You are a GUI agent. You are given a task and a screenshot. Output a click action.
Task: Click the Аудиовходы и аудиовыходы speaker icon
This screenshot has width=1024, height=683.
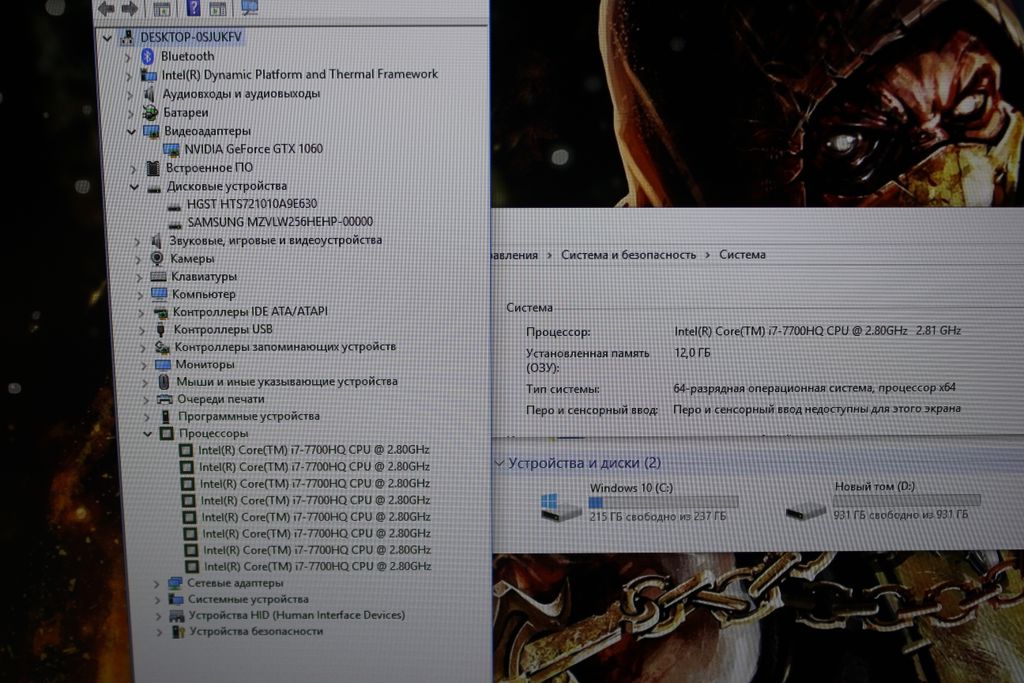(149, 94)
